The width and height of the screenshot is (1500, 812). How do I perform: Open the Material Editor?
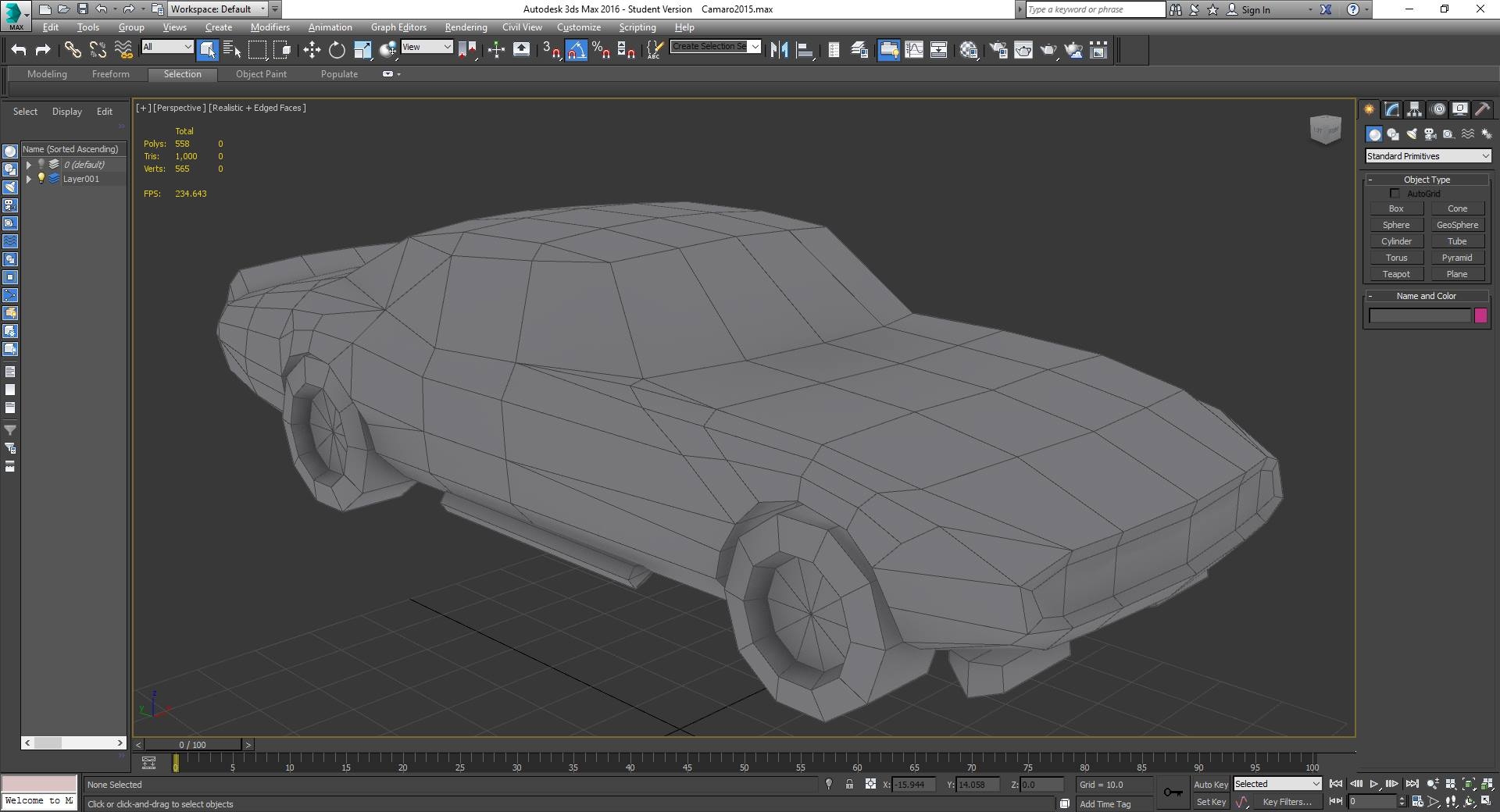coord(969,50)
